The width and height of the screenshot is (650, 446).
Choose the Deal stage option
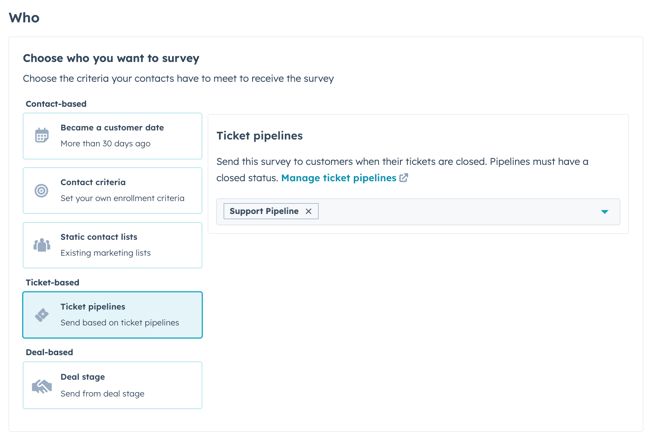click(x=112, y=385)
